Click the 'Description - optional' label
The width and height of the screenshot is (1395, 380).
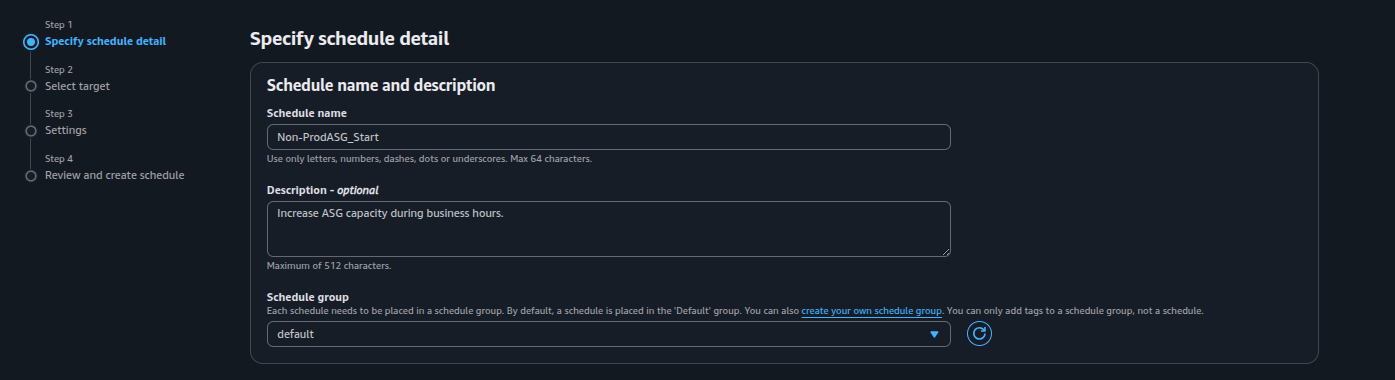323,189
